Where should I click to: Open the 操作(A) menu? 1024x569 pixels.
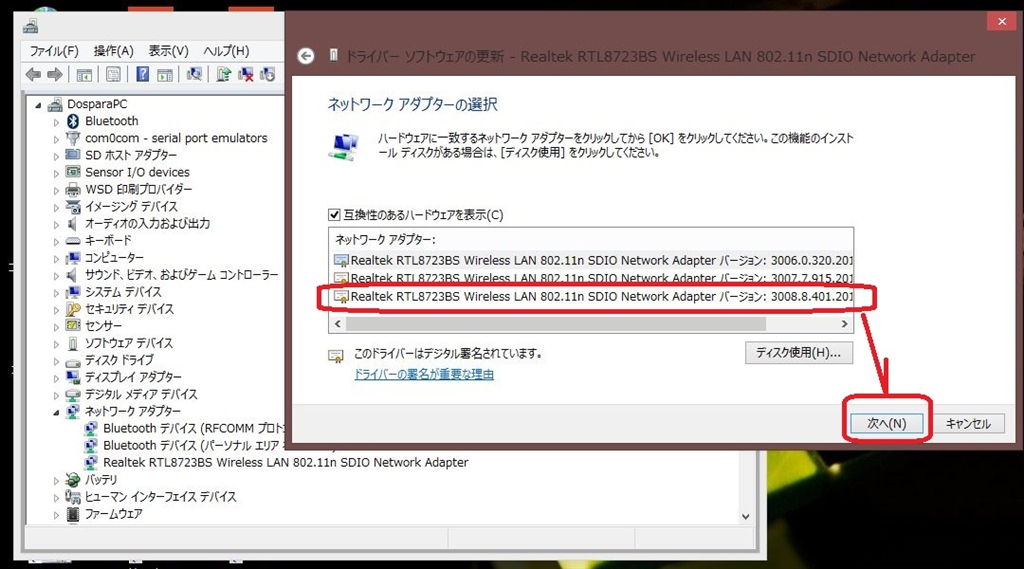(113, 51)
